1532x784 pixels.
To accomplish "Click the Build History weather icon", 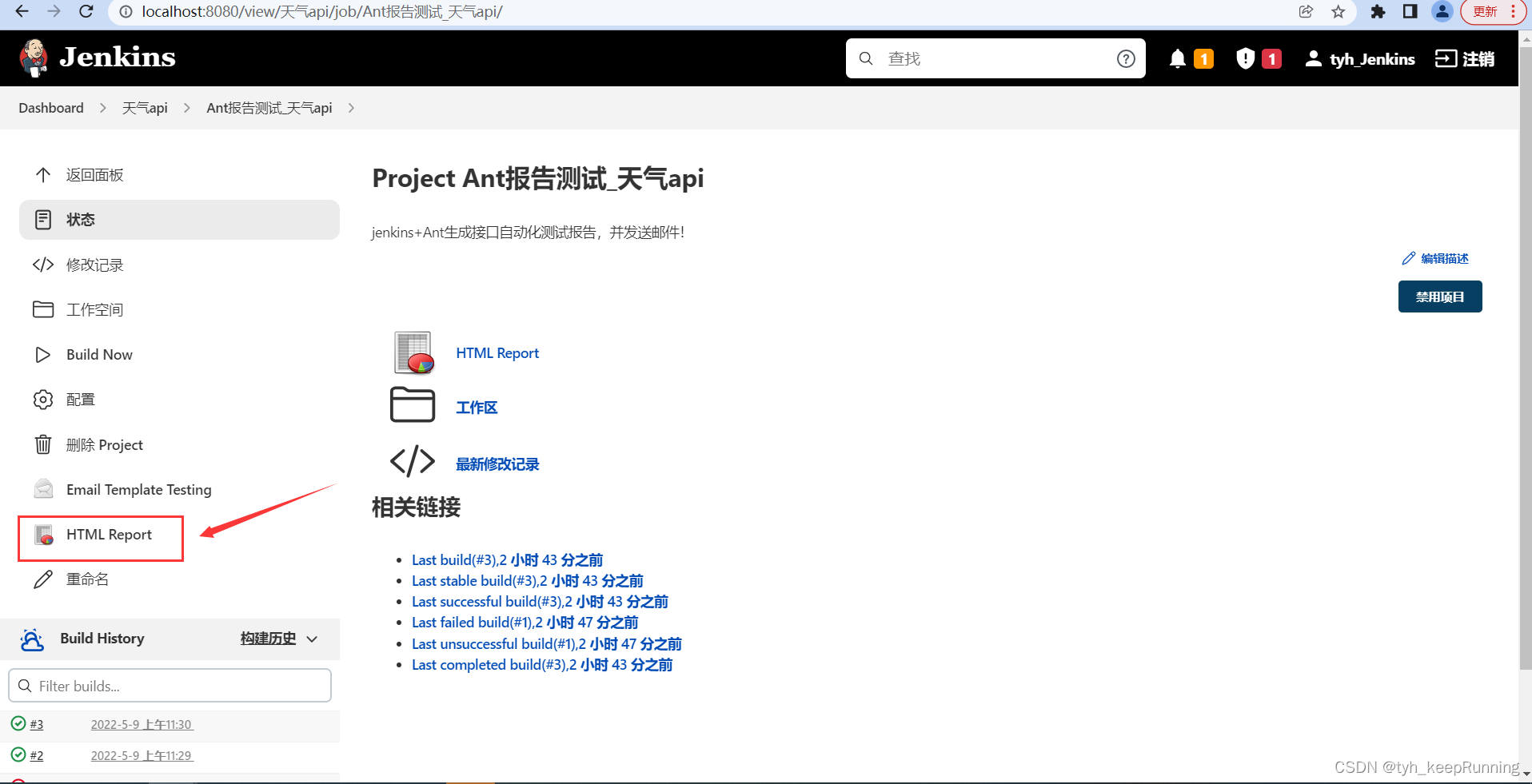I will (32, 639).
